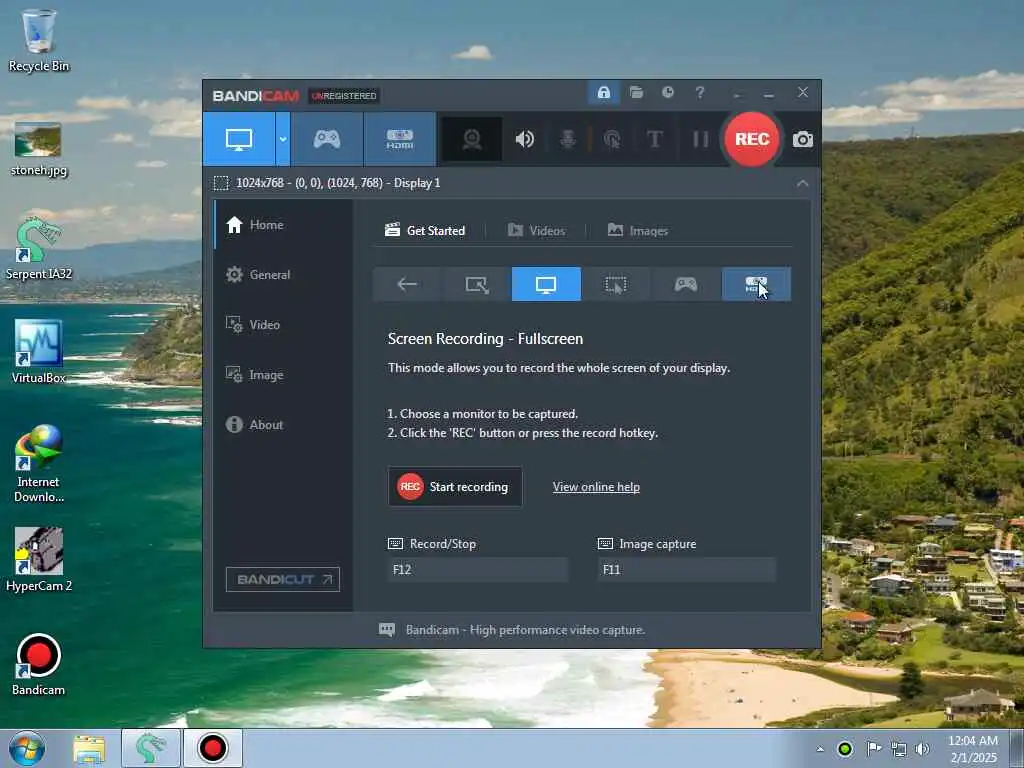Select gamepad mode icon in Get Started
This screenshot has width=1024, height=768.
click(686, 284)
